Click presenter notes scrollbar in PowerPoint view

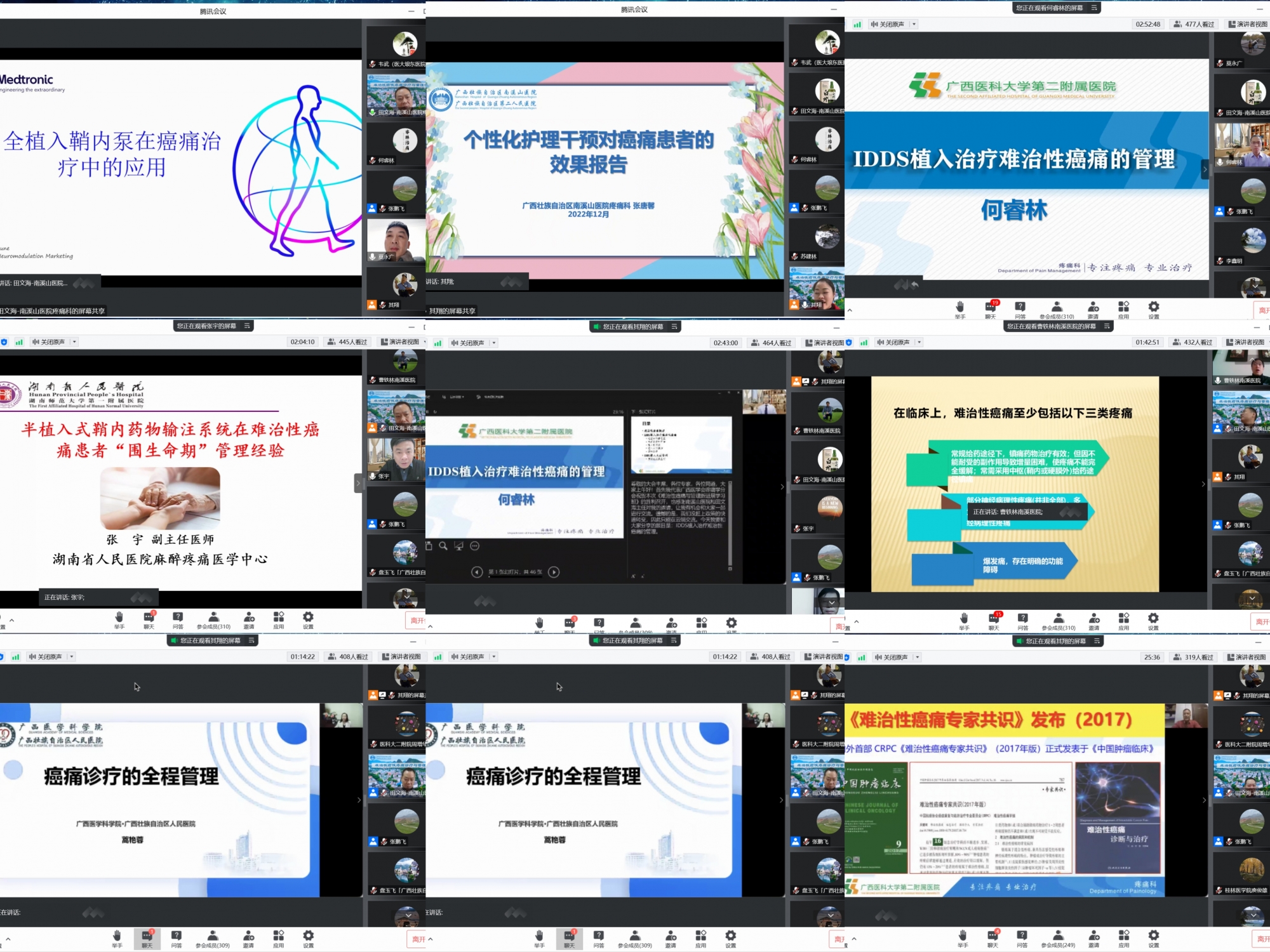730,524
